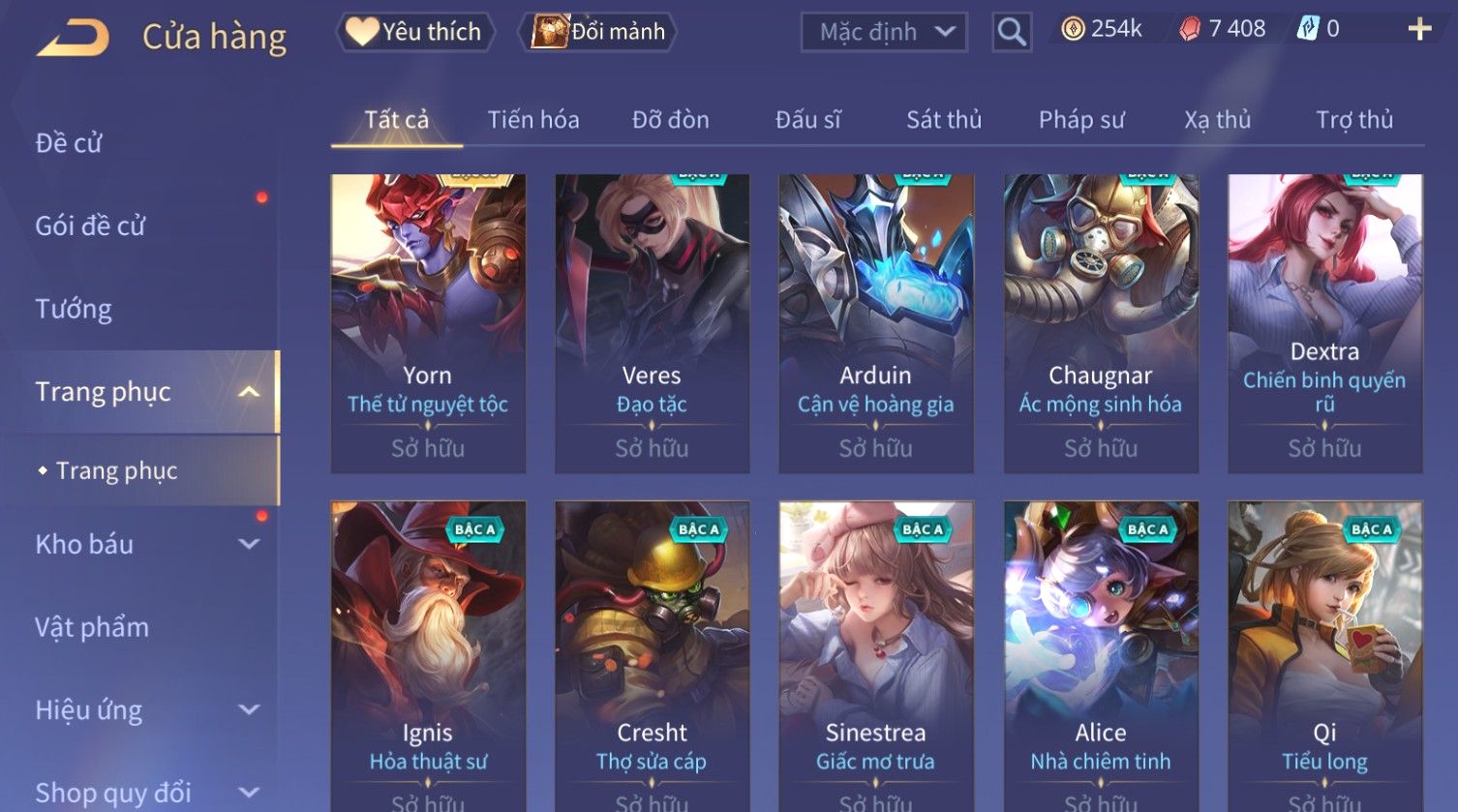Collapse the Trang phục sidebar section
This screenshot has height=812, width=1458.
coord(249,392)
